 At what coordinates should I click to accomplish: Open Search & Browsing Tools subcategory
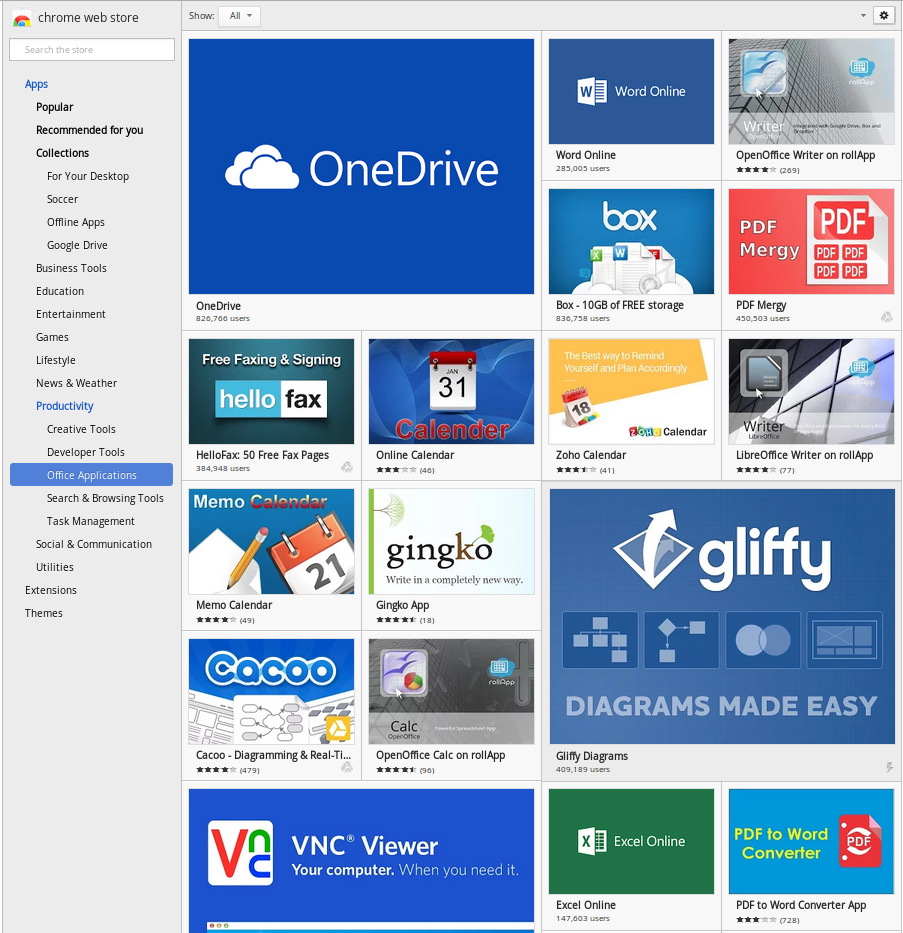point(105,498)
